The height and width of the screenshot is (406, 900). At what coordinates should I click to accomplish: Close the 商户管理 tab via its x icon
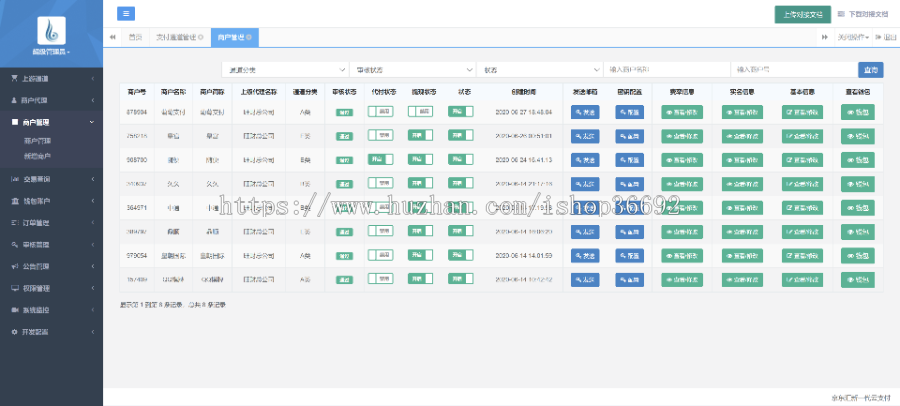click(249, 37)
